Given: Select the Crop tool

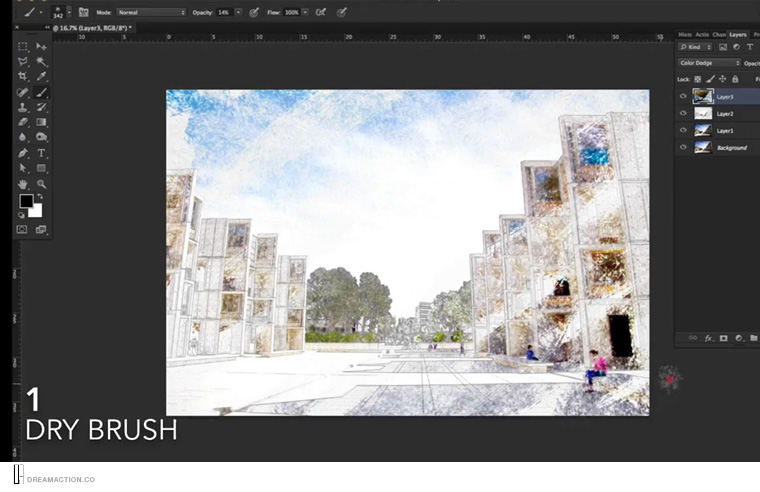Looking at the screenshot, I should pos(23,76).
